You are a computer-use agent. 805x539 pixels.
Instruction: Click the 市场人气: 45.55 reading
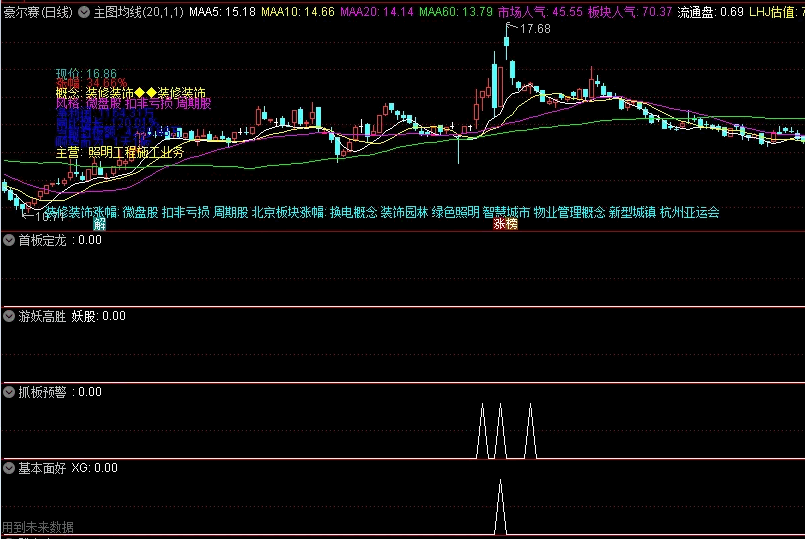pyautogui.click(x=540, y=12)
